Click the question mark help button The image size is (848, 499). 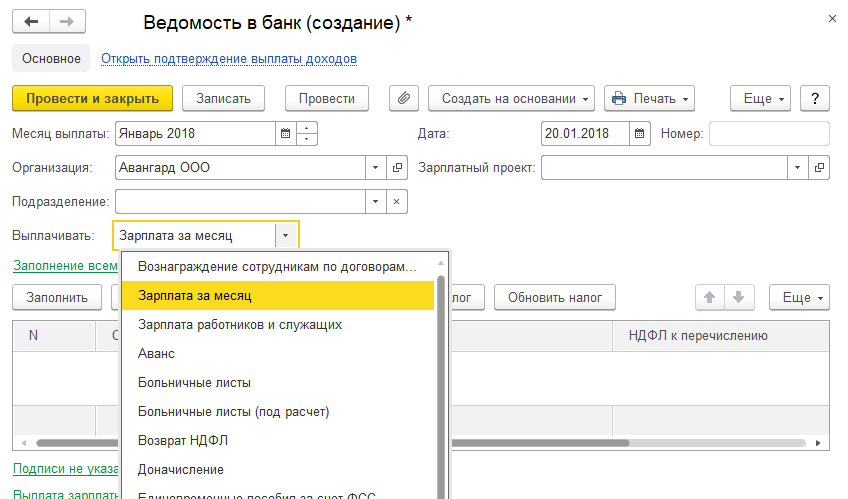point(816,98)
